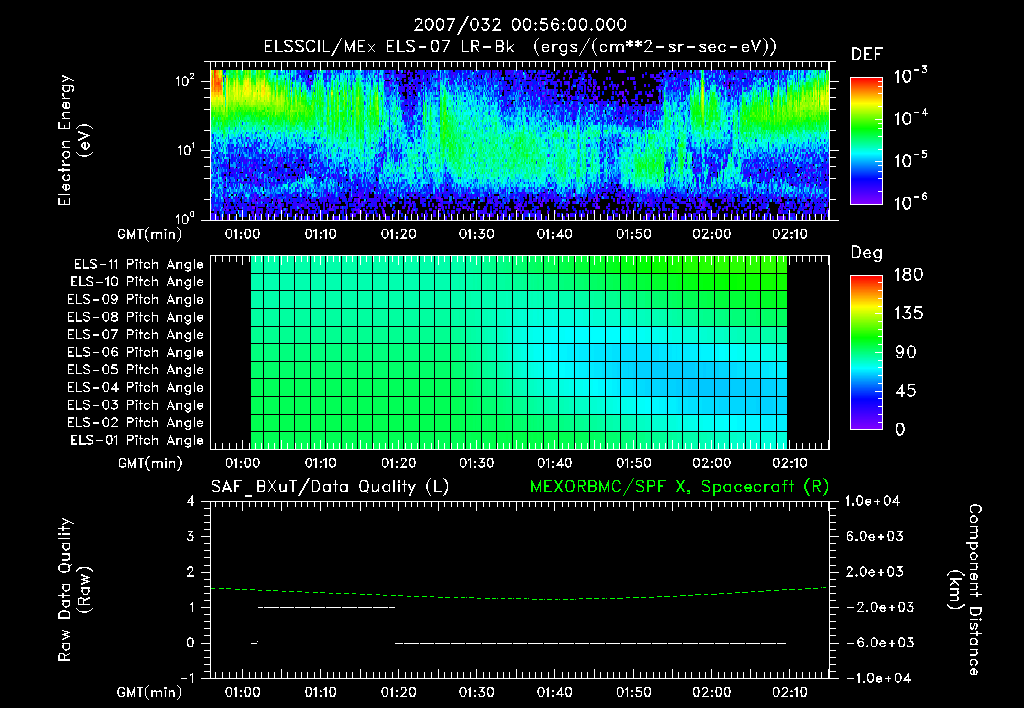Click GMT(min) label under the spectrogram
1024x708 pixels.
coord(150,234)
